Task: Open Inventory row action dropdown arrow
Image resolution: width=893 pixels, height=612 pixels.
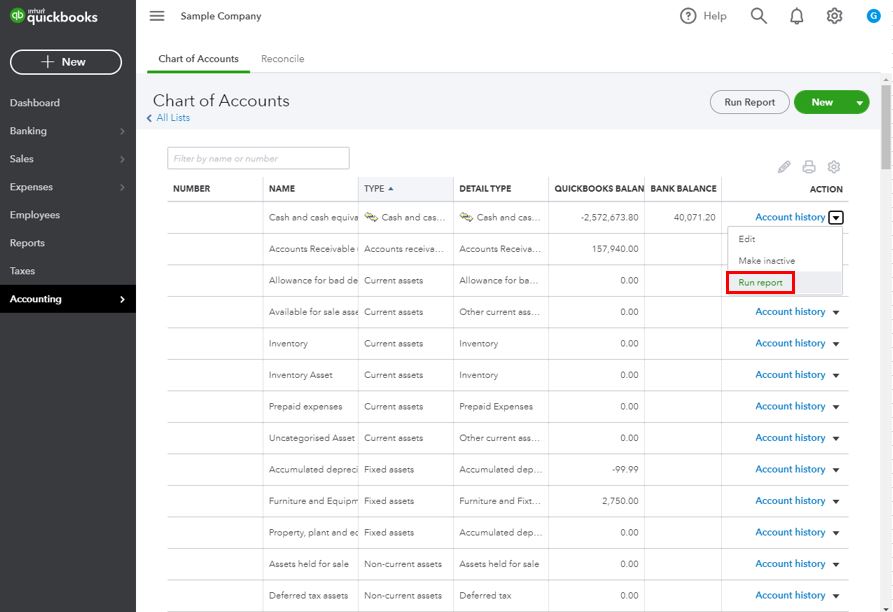Action: pyautogui.click(x=836, y=344)
